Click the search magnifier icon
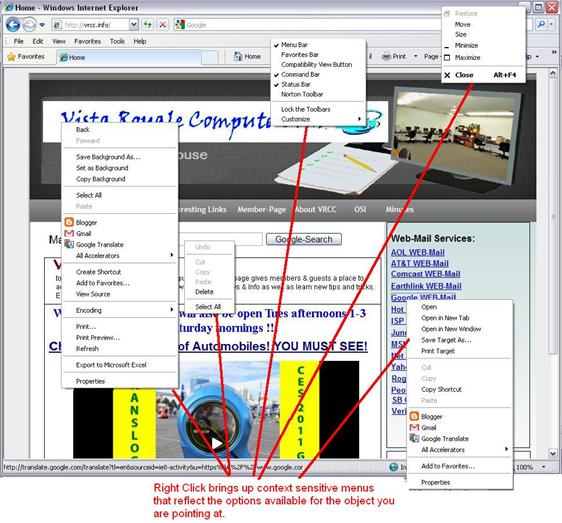Image resolution: width=562 pixels, height=523 pixels. pos(541,24)
